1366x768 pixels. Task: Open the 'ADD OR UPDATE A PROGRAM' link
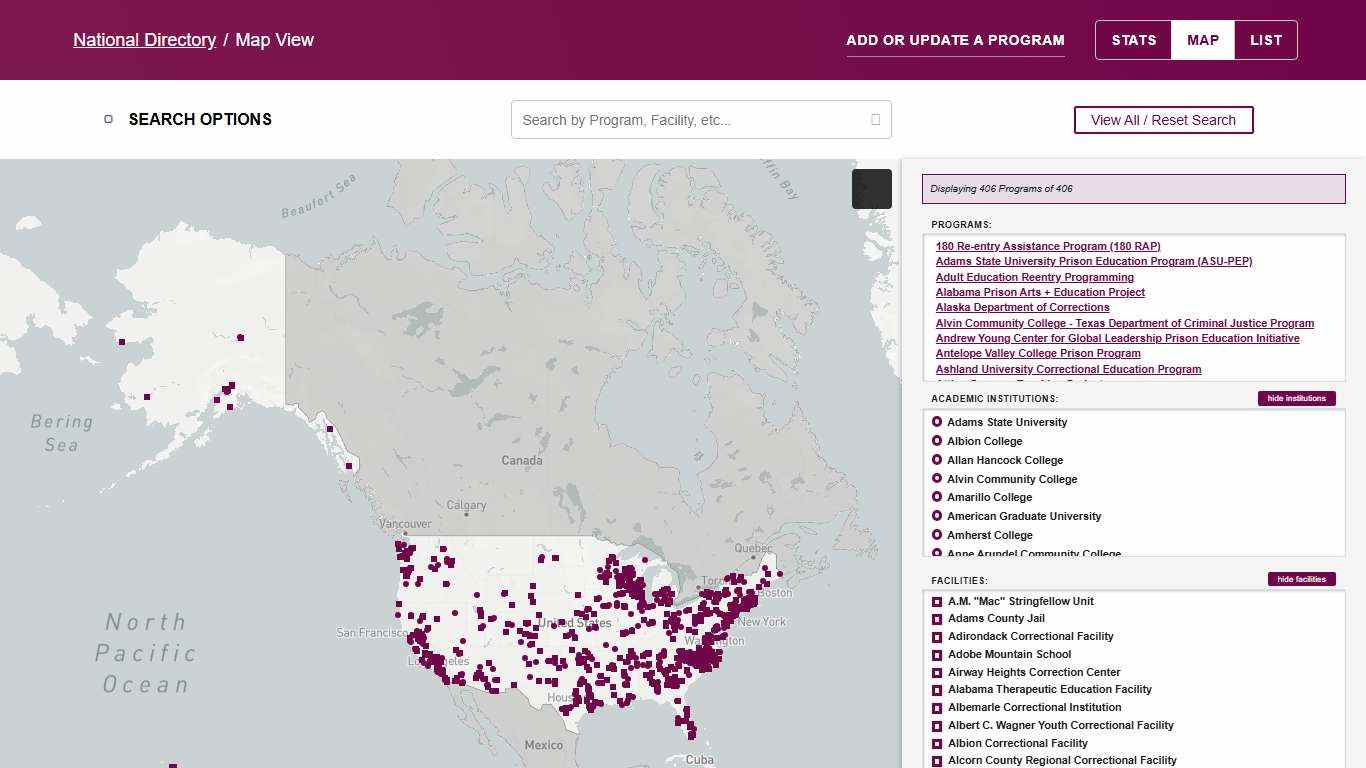pos(955,40)
